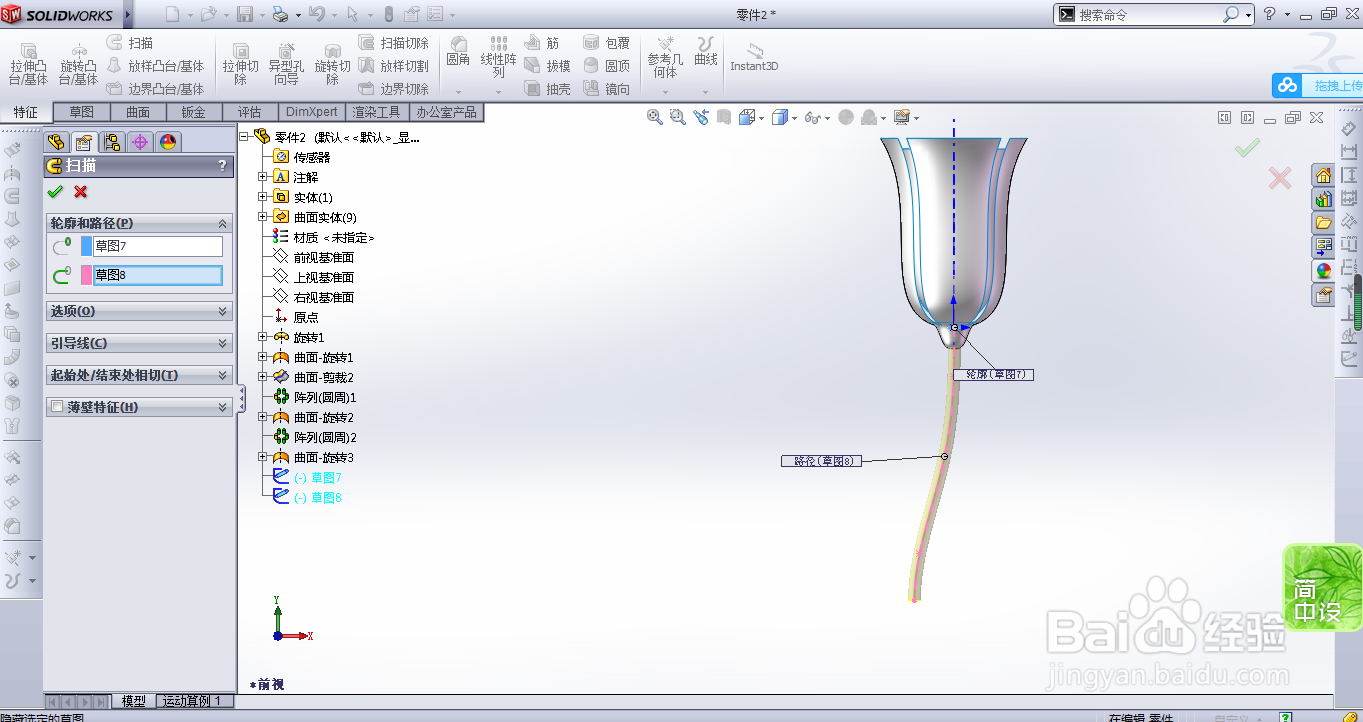The height and width of the screenshot is (722, 1363).
Task: Select the 边界切除 boundary cut tool
Action: (394, 89)
